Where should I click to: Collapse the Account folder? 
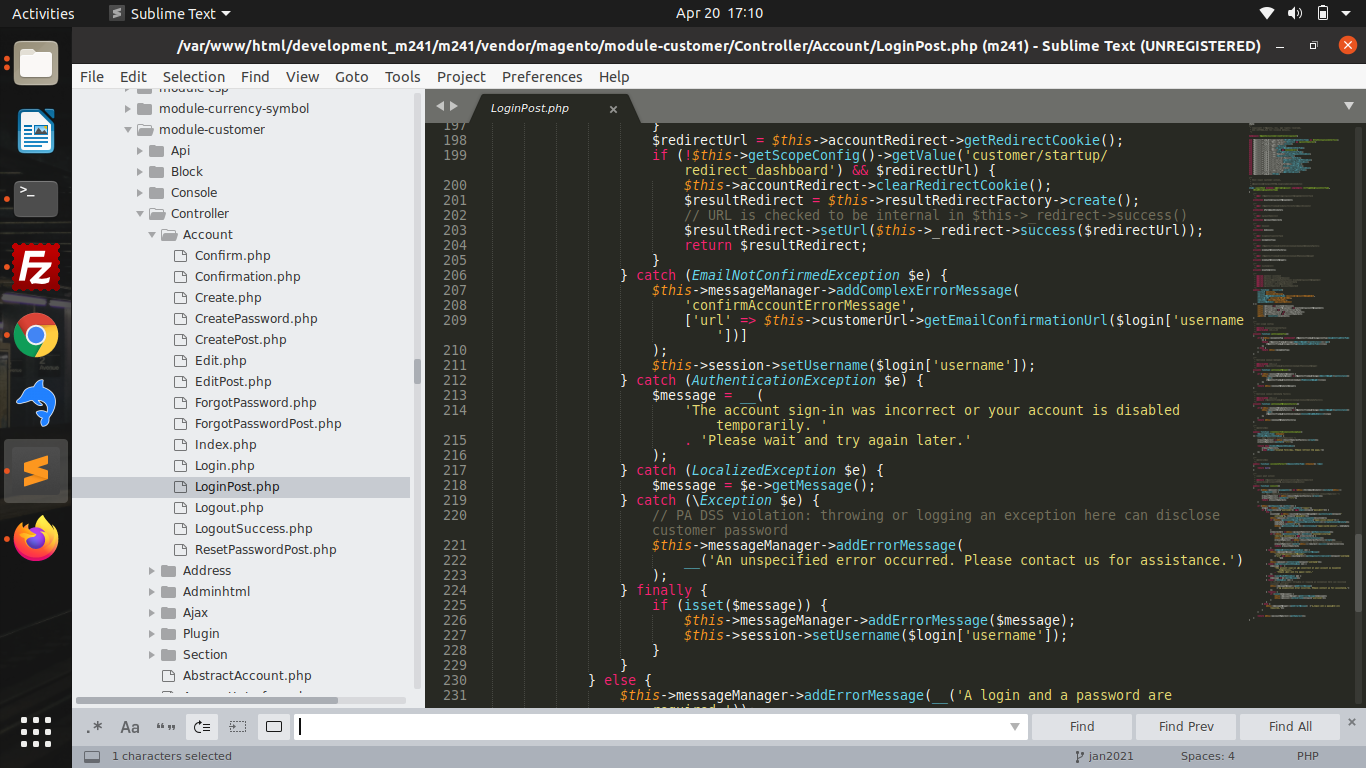[152, 235]
